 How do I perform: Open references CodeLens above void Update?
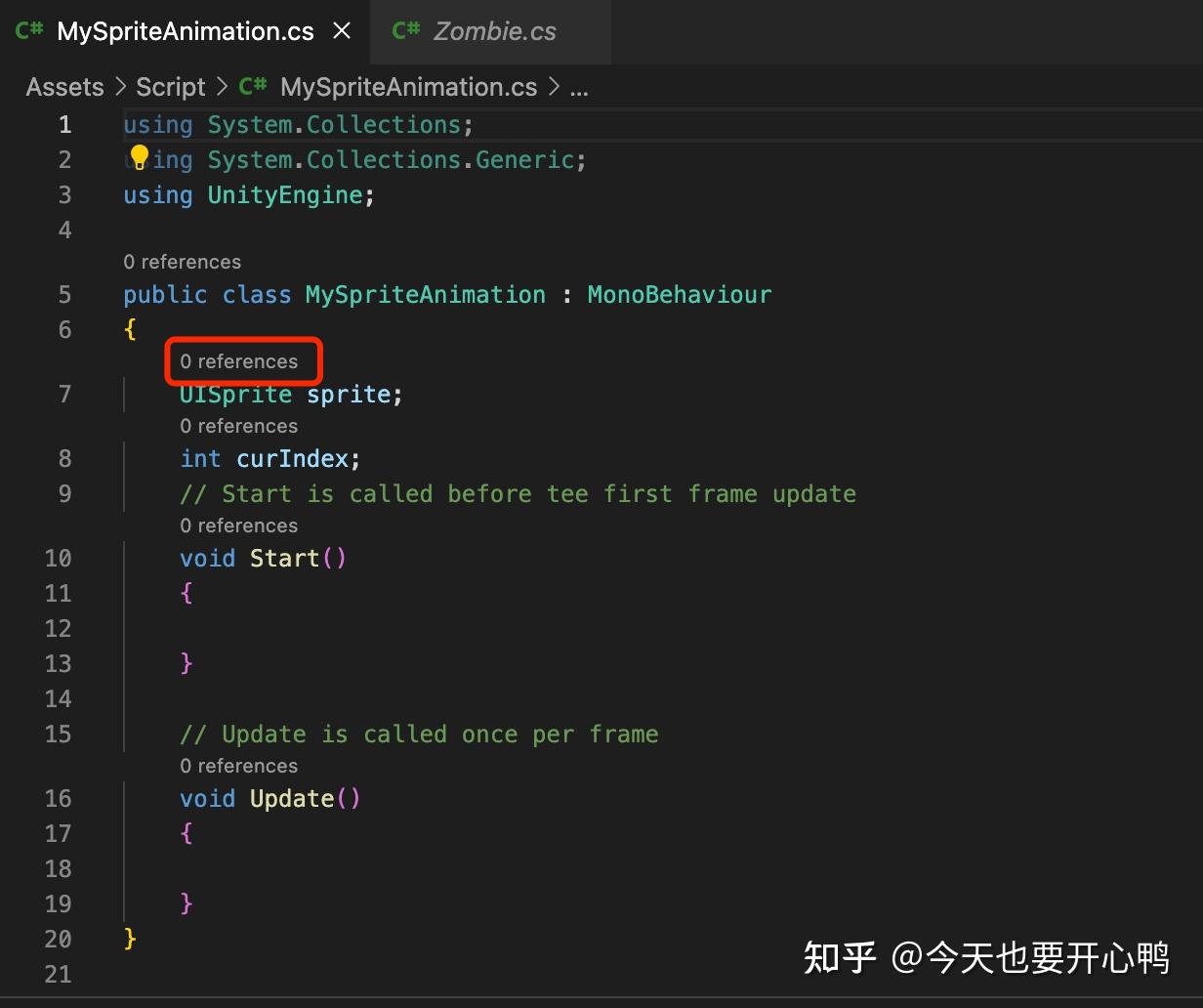coord(238,766)
